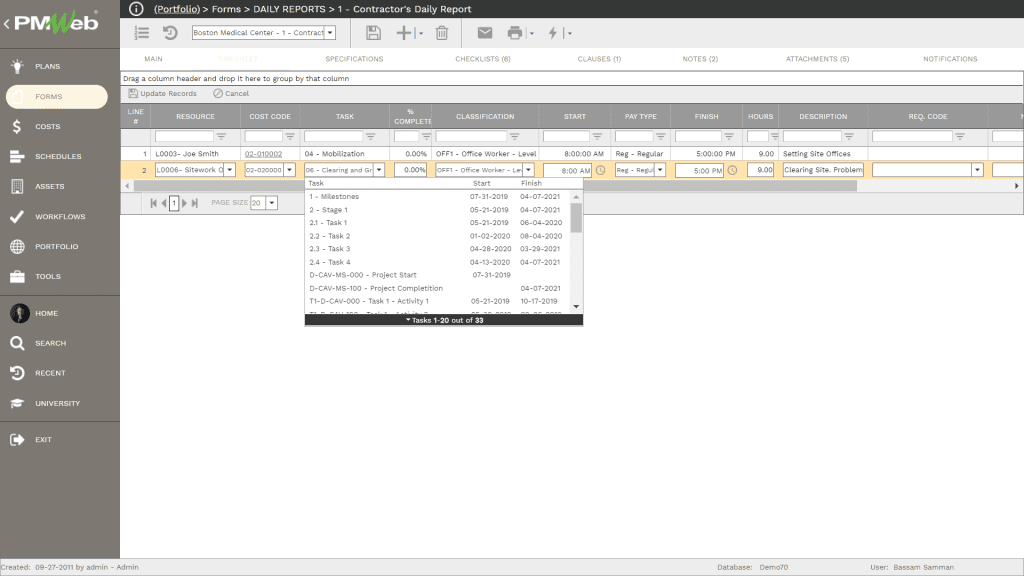Viewport: 1024px width, 576px height.
Task: Open Workflows module in sidebar
Action: click(x=60, y=216)
